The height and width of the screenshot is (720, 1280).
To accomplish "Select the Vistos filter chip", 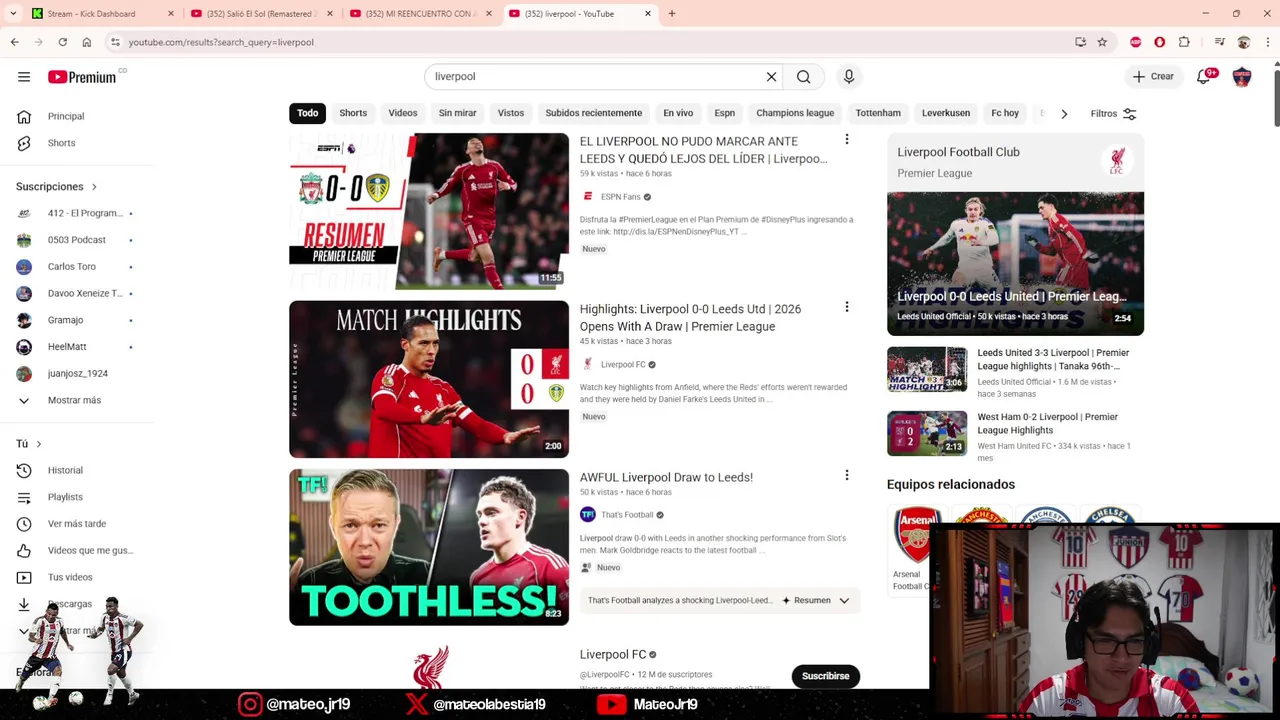I will pyautogui.click(x=511, y=113).
